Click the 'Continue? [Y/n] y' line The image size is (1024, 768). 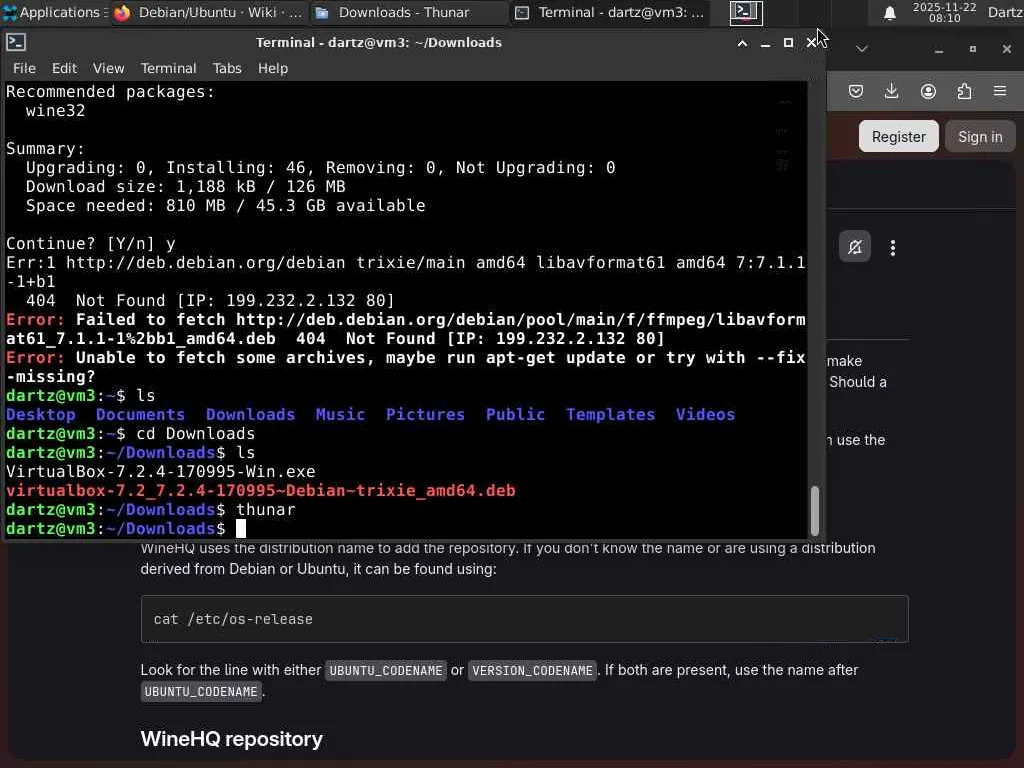click(x=91, y=244)
